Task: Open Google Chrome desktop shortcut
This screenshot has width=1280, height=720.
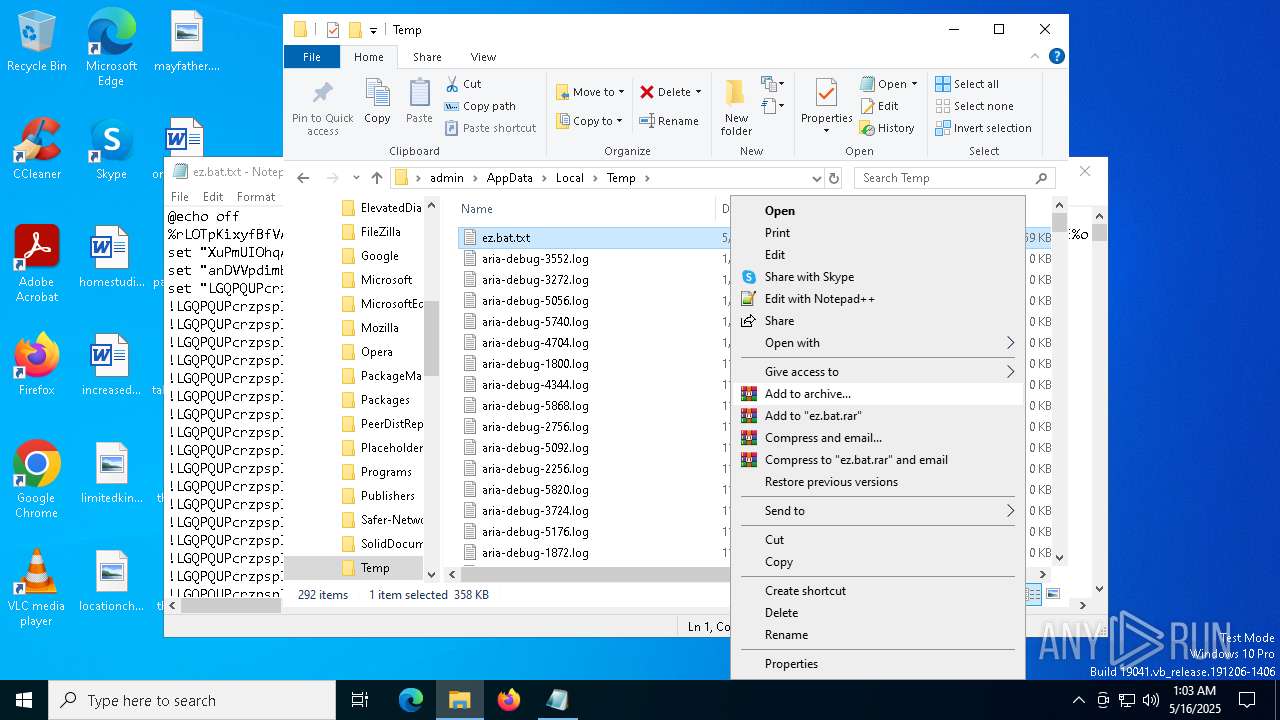Action: click(x=37, y=479)
